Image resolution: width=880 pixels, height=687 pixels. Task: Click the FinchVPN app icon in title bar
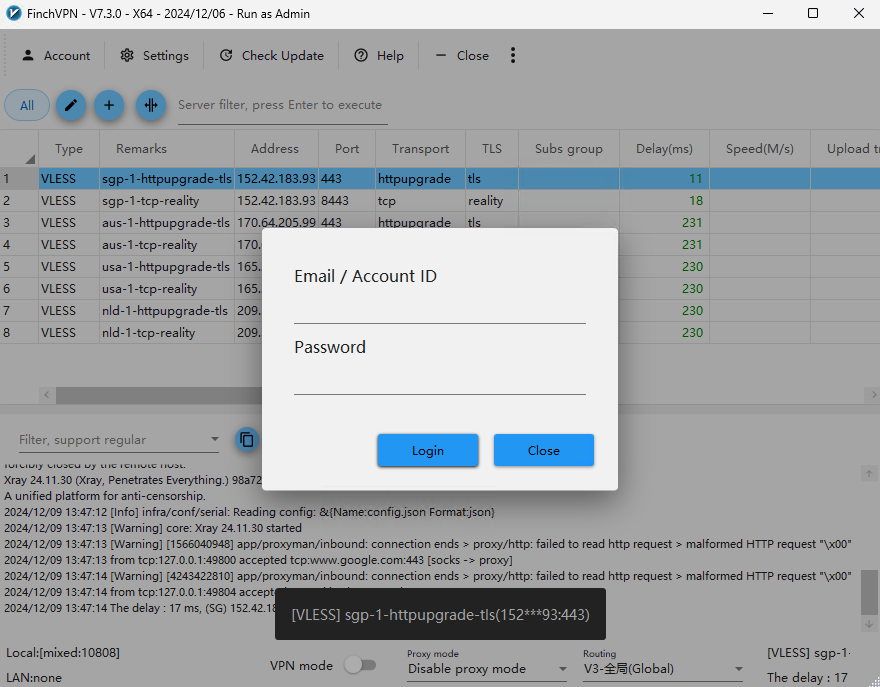click(x=13, y=13)
